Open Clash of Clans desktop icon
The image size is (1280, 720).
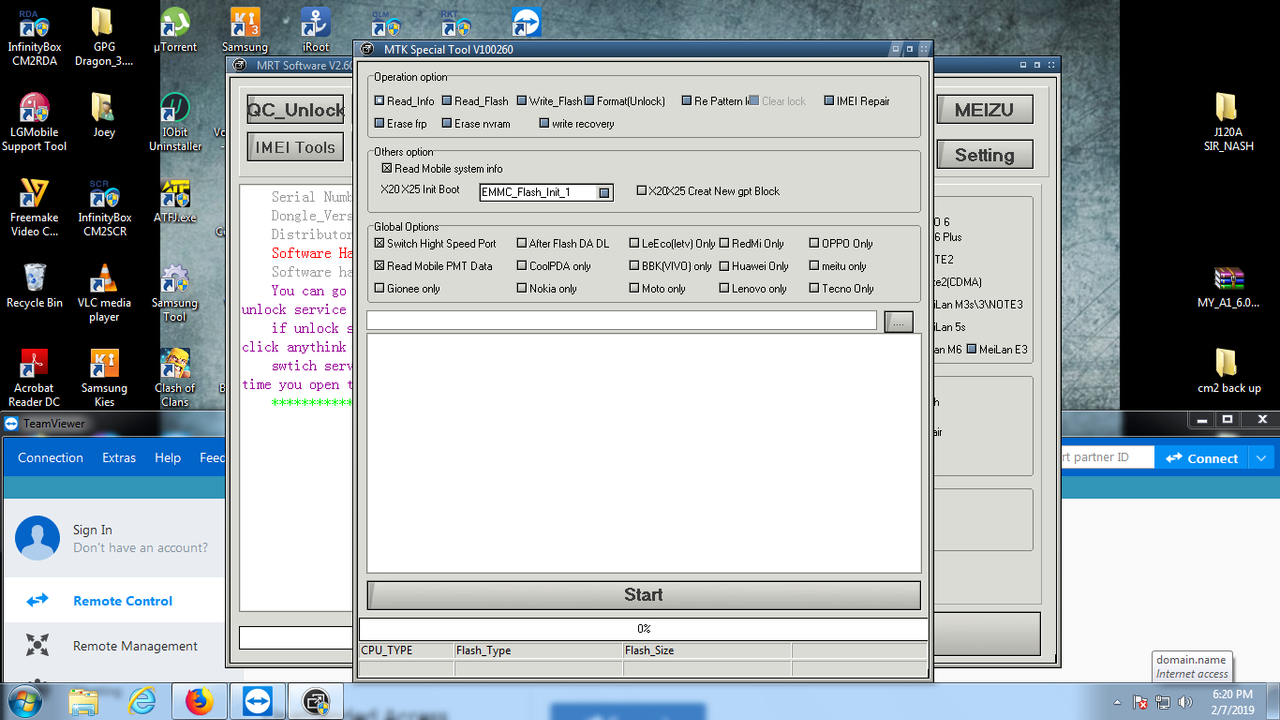coord(175,377)
